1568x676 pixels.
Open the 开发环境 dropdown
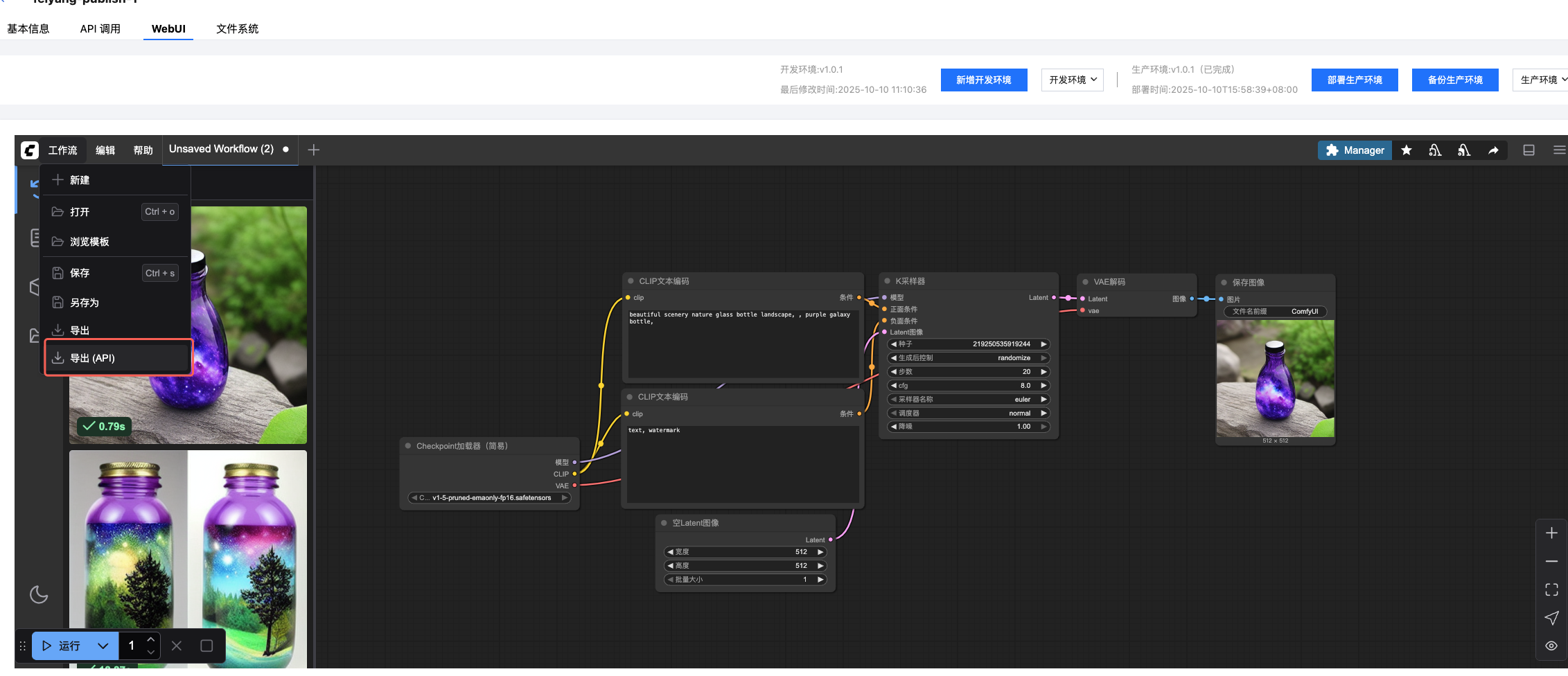1073,80
